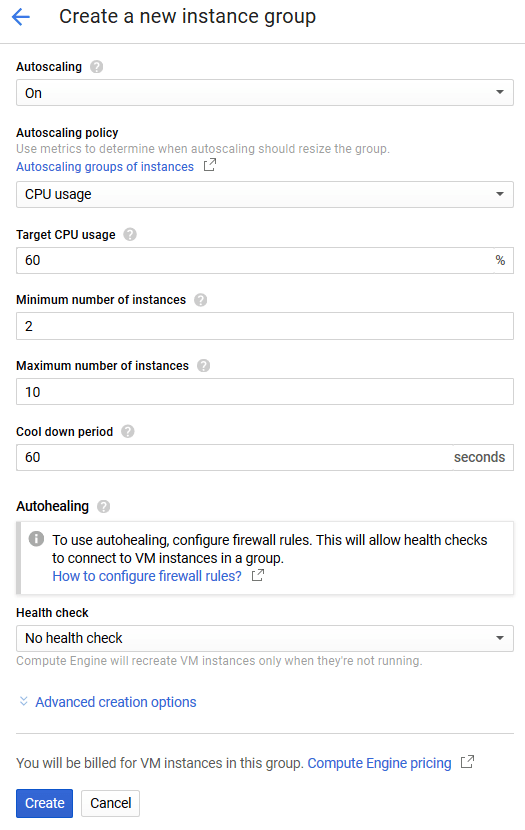
Task: Open the Autoscaling help question mark
Action: click(x=96, y=67)
